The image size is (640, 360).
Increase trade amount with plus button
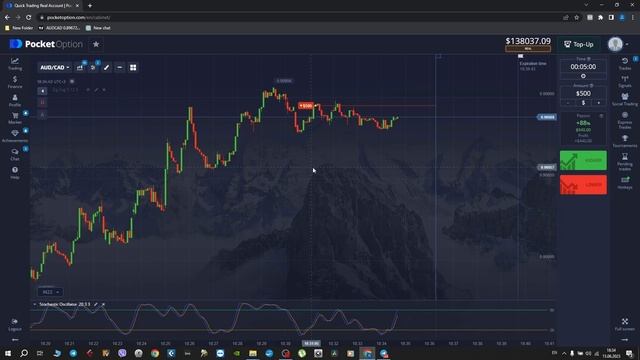598,103
